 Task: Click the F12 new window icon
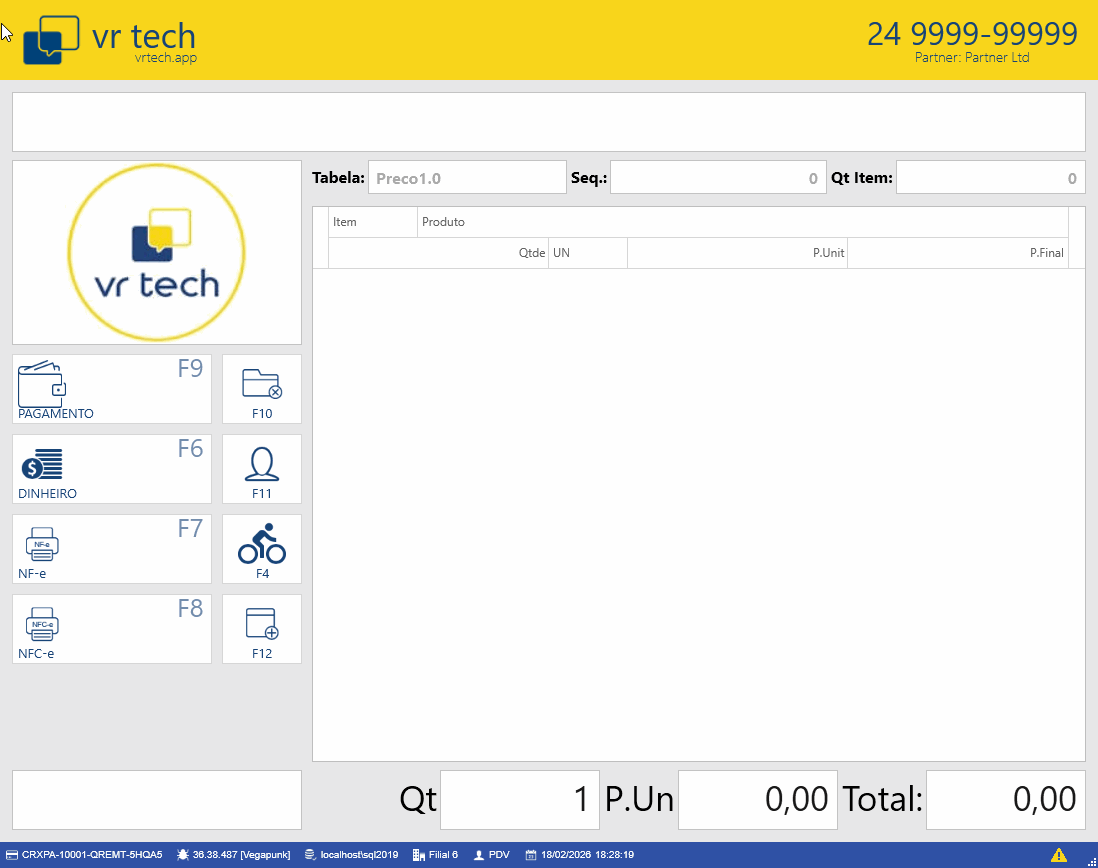coord(261,625)
